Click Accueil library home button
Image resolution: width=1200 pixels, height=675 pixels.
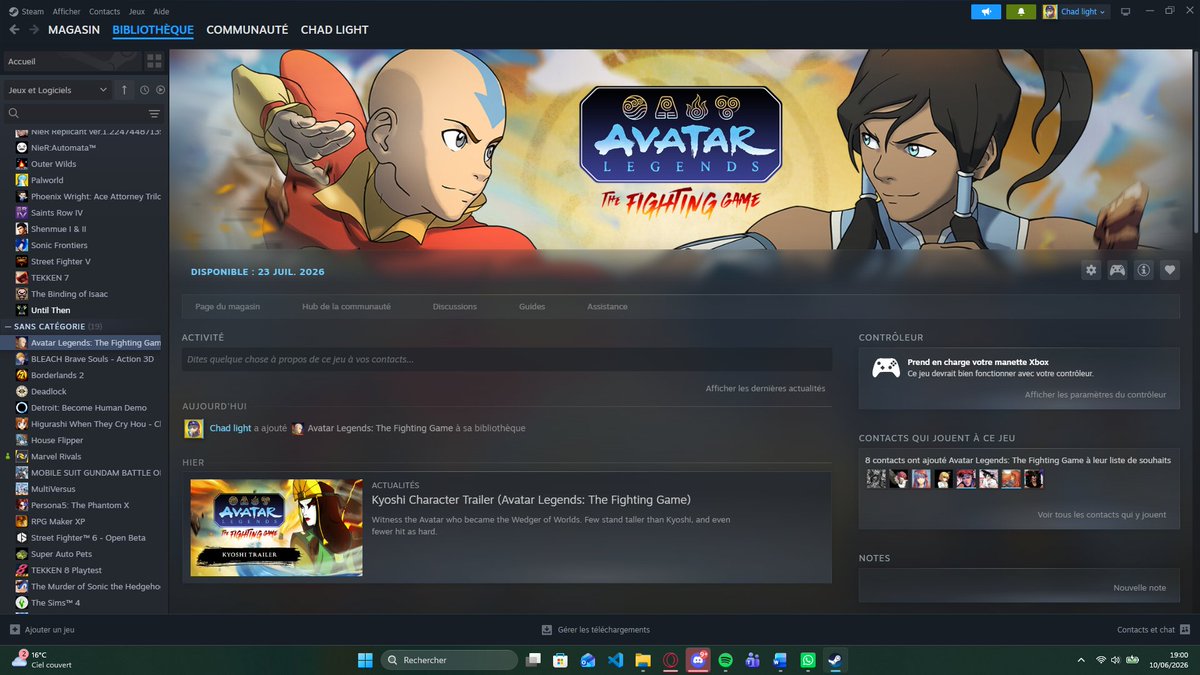[72, 61]
